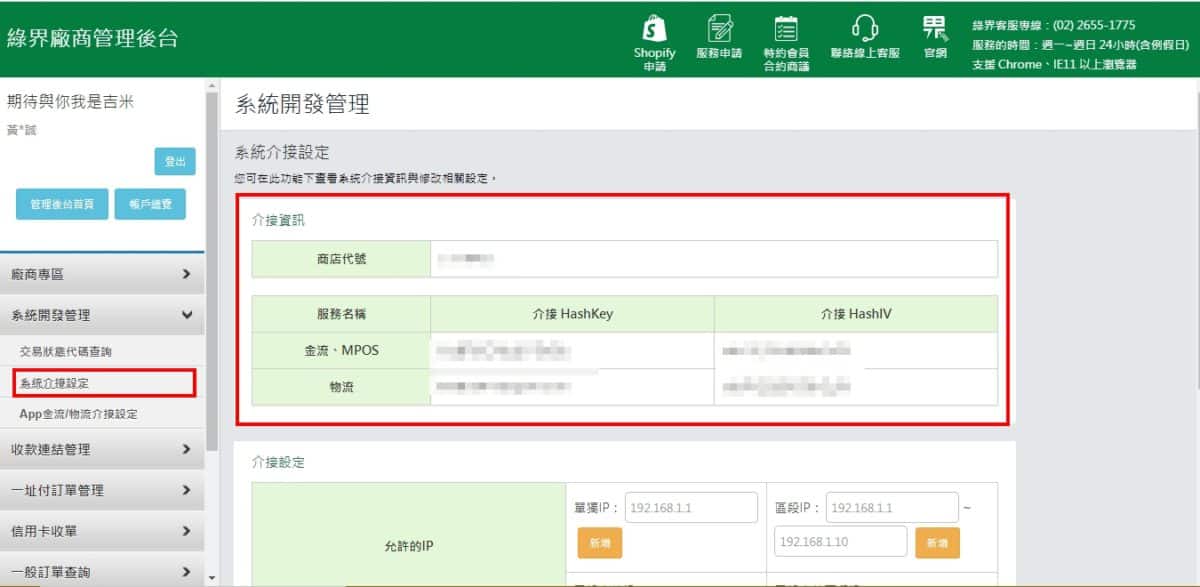Click the 服務名稱 header cell
The height and width of the screenshot is (587, 1200).
(341, 314)
